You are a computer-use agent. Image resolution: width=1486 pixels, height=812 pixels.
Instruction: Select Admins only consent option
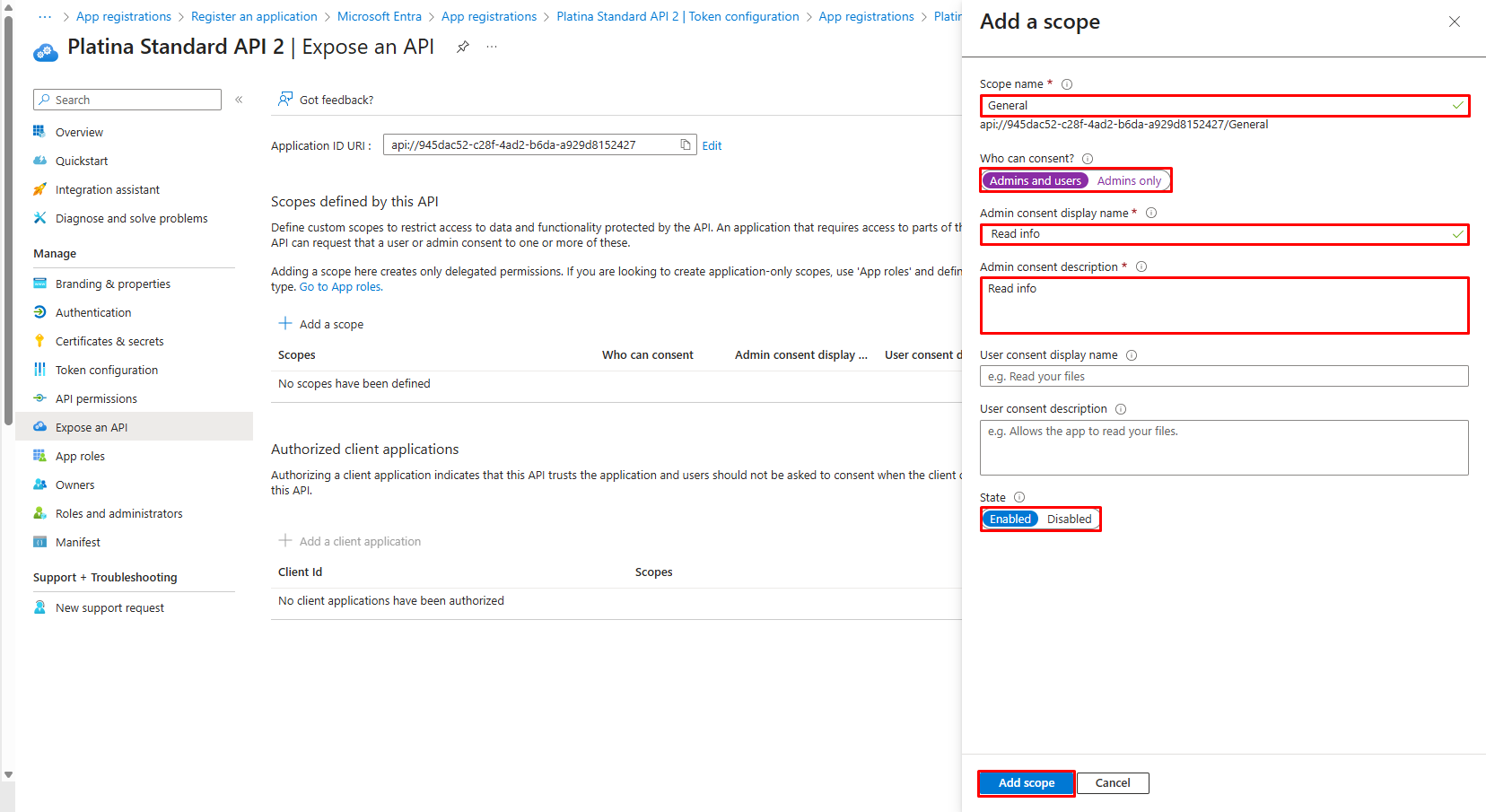click(x=1129, y=180)
